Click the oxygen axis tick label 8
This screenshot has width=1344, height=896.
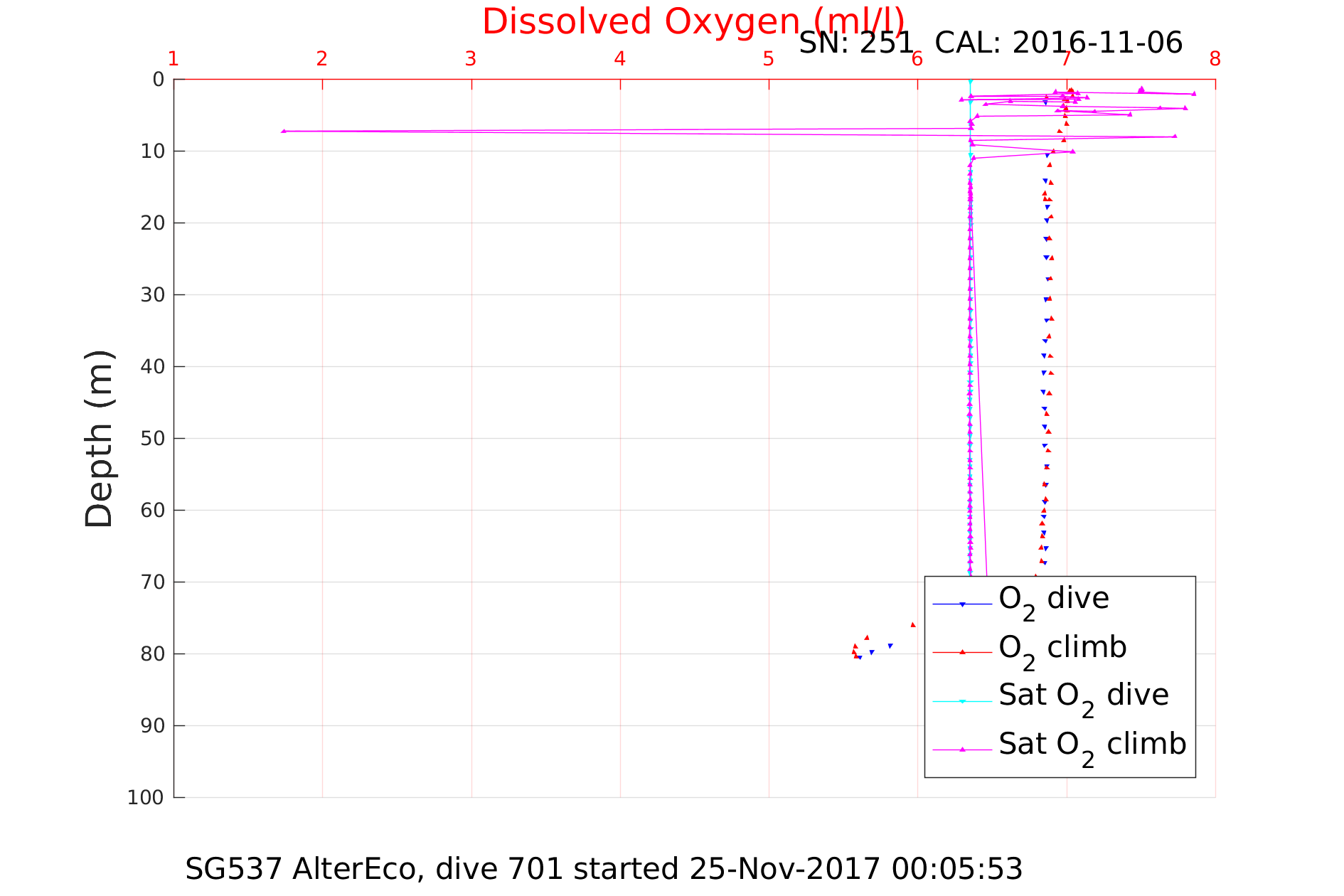(1215, 59)
